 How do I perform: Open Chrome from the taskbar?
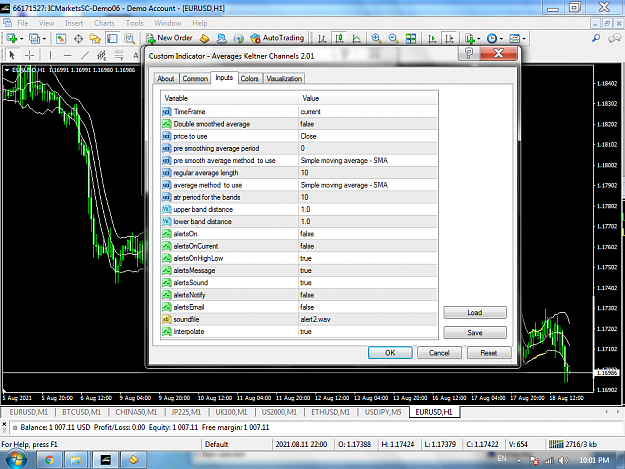(49, 460)
